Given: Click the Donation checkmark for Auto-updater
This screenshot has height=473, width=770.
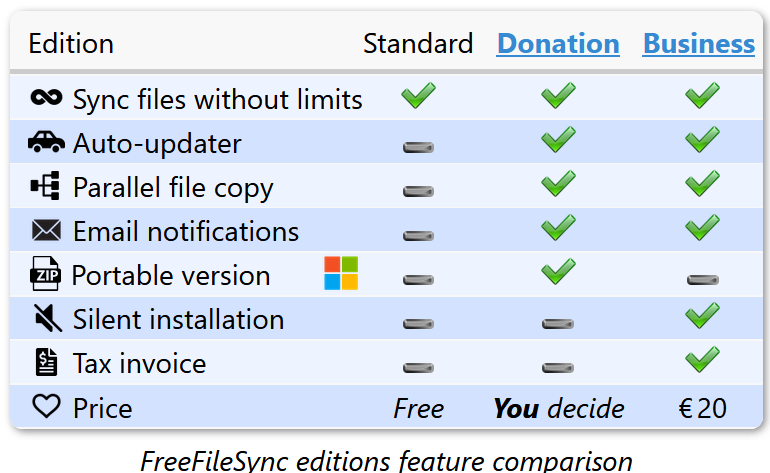Looking at the screenshot, I should point(558,140).
